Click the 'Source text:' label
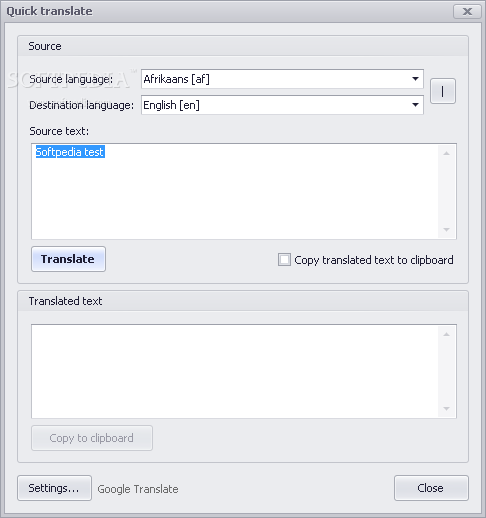 (x=59, y=131)
